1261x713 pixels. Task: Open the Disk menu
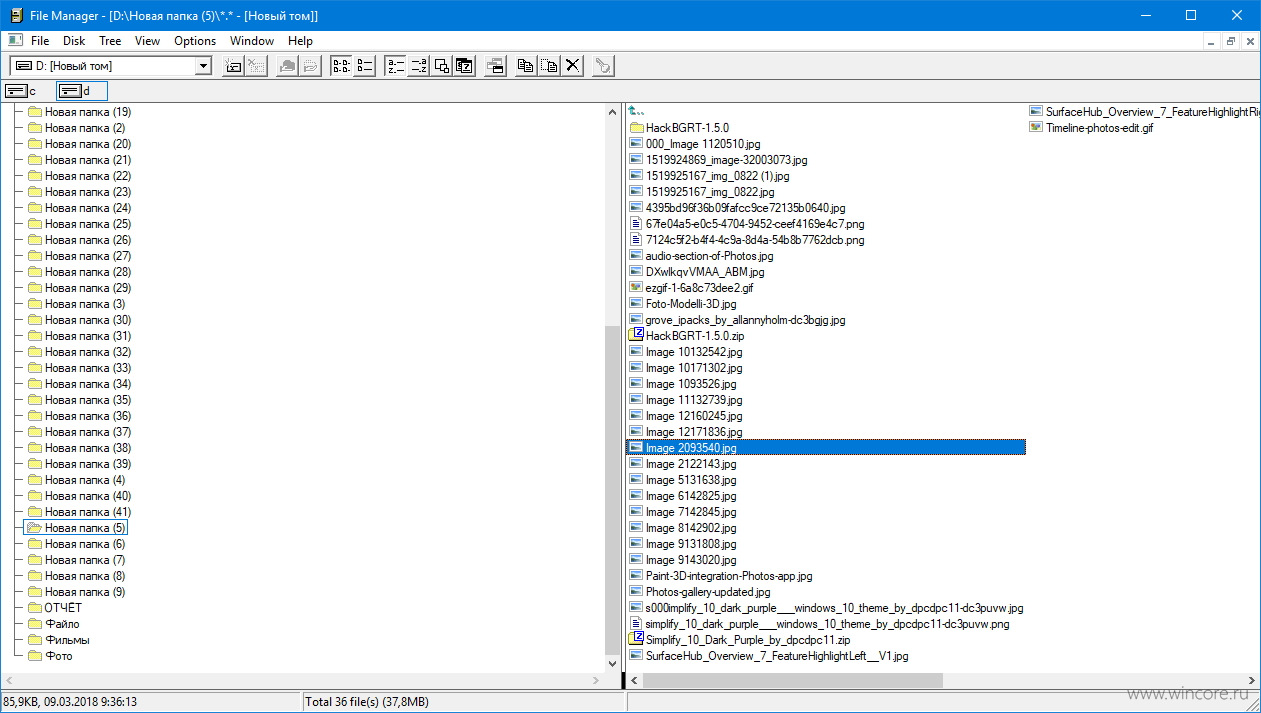point(74,41)
